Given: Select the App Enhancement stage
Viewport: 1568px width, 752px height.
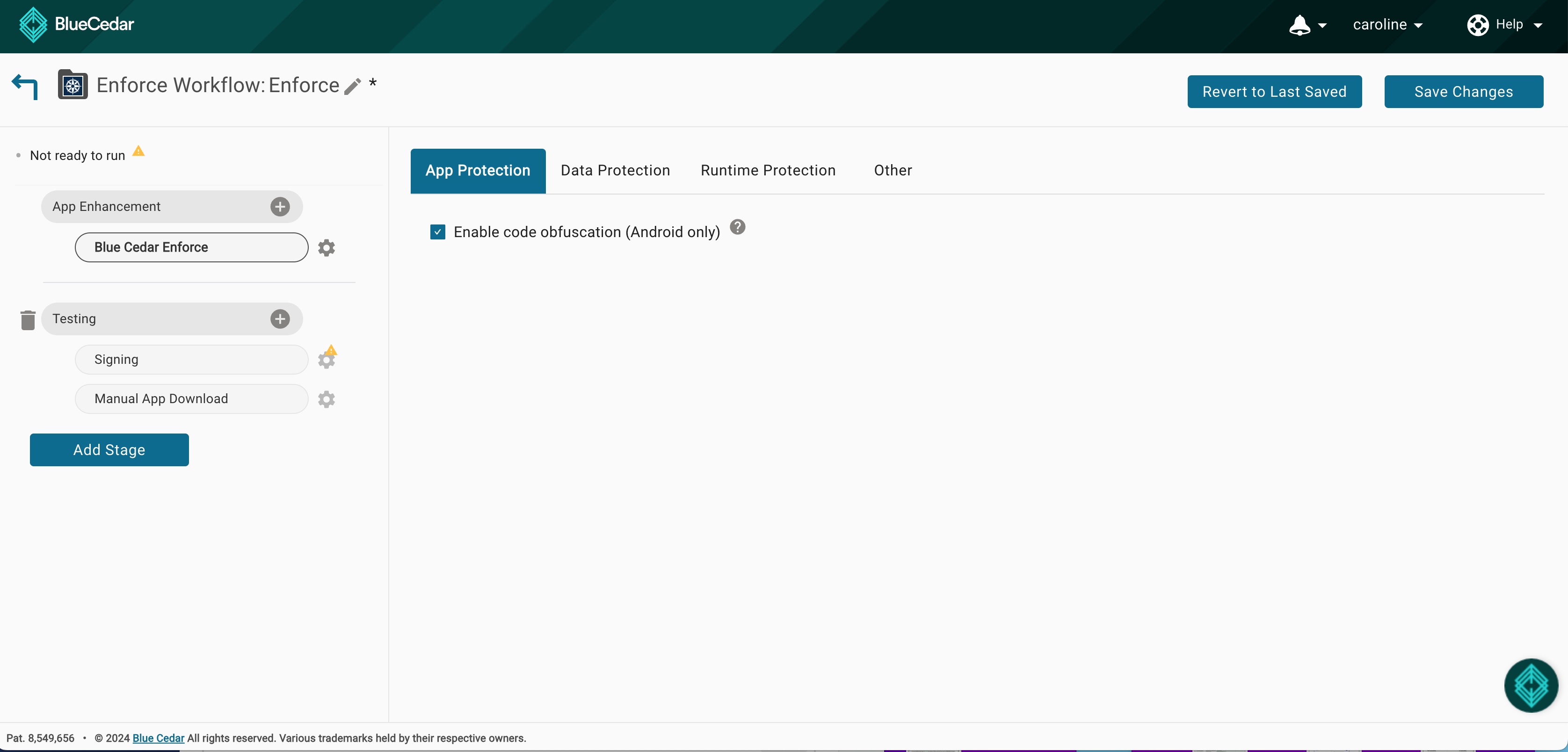Looking at the screenshot, I should point(172,207).
